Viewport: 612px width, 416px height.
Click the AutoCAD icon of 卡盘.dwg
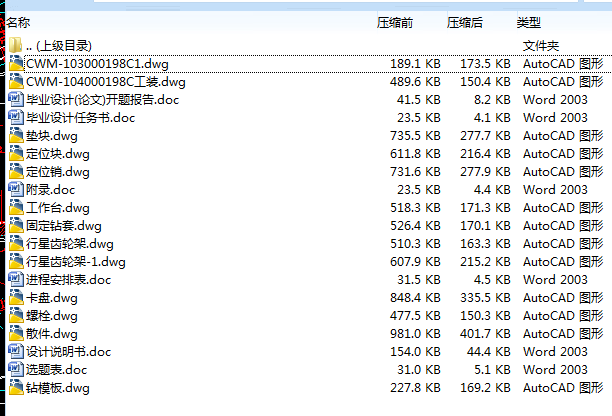16,297
